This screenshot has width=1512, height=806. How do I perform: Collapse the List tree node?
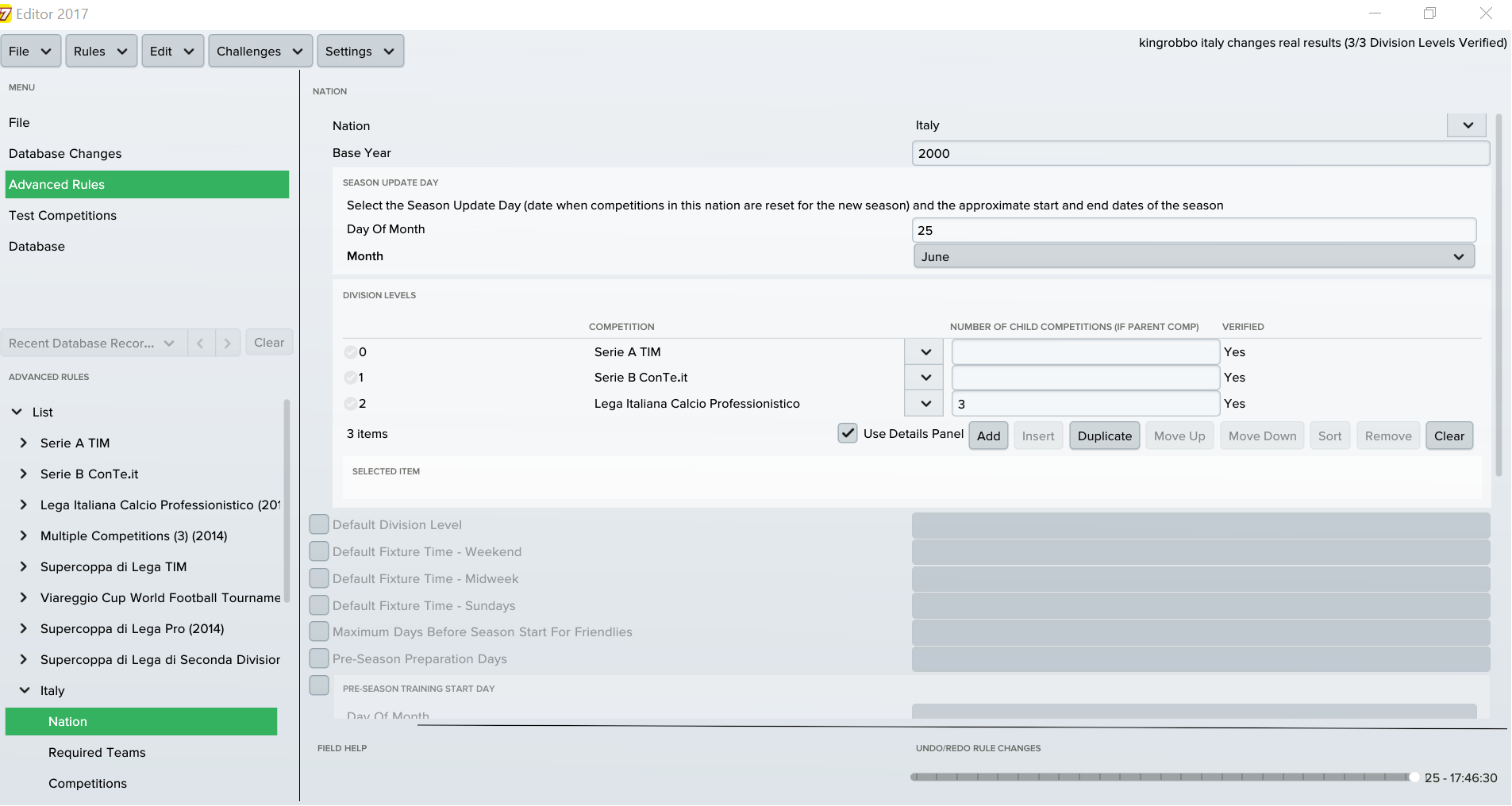[x=17, y=412]
